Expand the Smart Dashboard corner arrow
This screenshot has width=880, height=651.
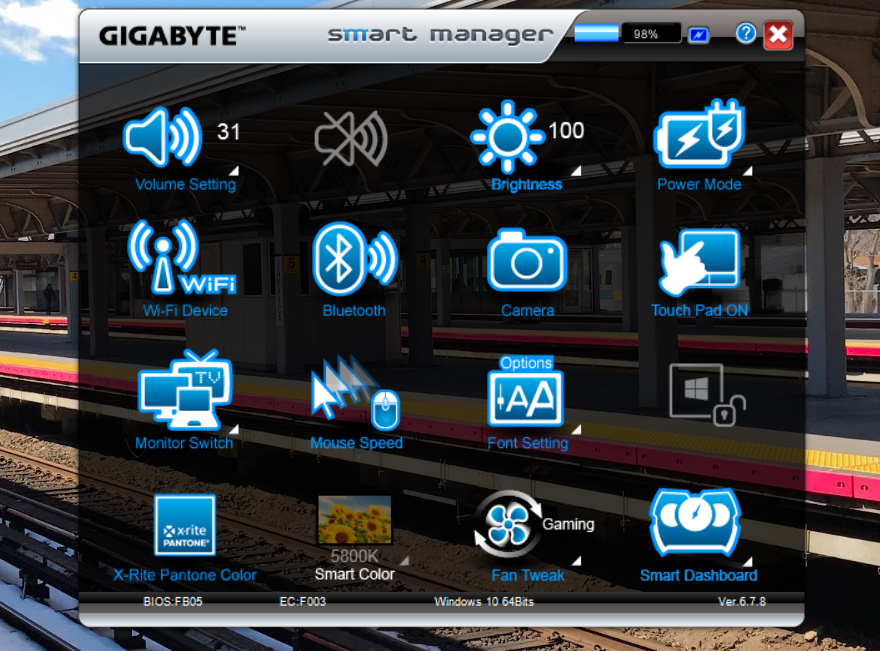[x=748, y=561]
